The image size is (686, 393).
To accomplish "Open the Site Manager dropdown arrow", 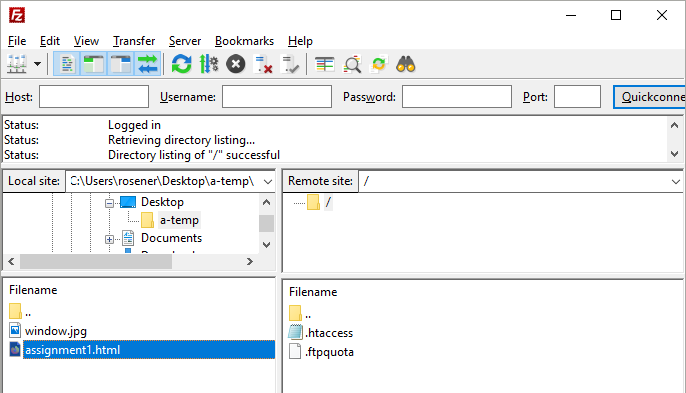I will click(x=38, y=64).
